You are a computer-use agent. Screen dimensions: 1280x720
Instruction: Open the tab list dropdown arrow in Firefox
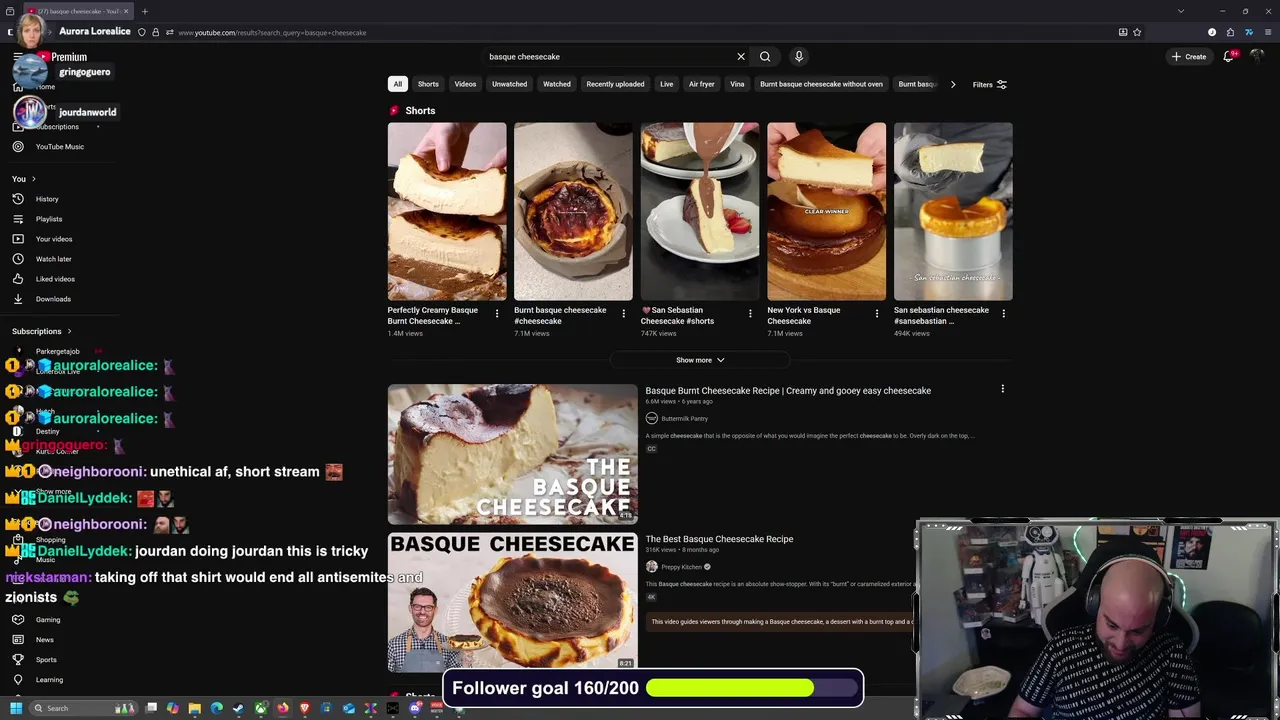[1181, 11]
